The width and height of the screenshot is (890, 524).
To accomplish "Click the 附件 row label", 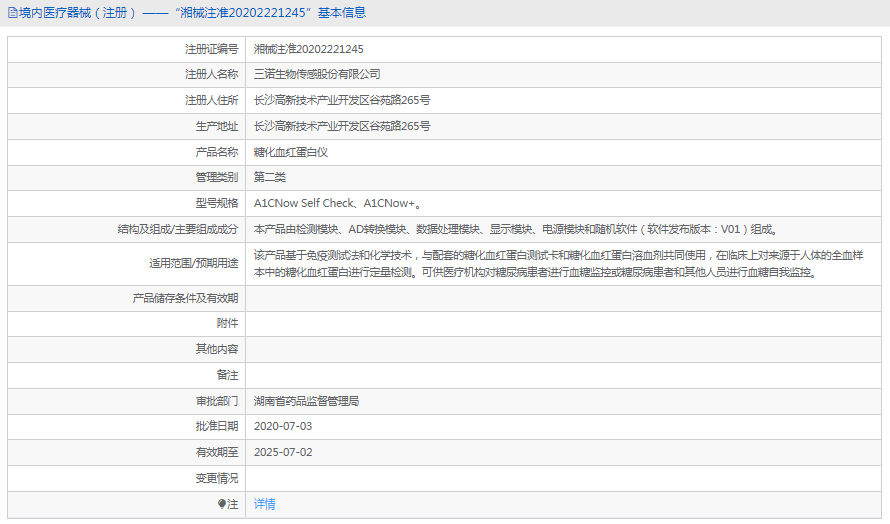I will pyautogui.click(x=228, y=323).
